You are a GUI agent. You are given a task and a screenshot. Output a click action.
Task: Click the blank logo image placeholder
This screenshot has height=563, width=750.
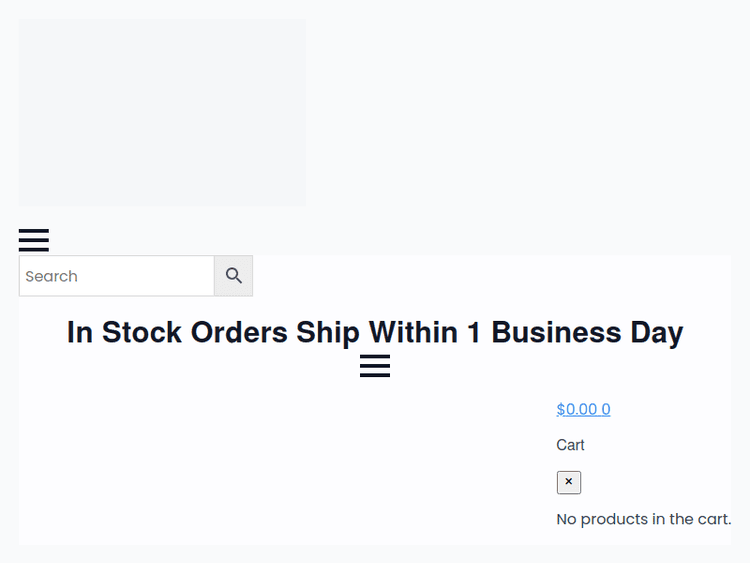(162, 112)
